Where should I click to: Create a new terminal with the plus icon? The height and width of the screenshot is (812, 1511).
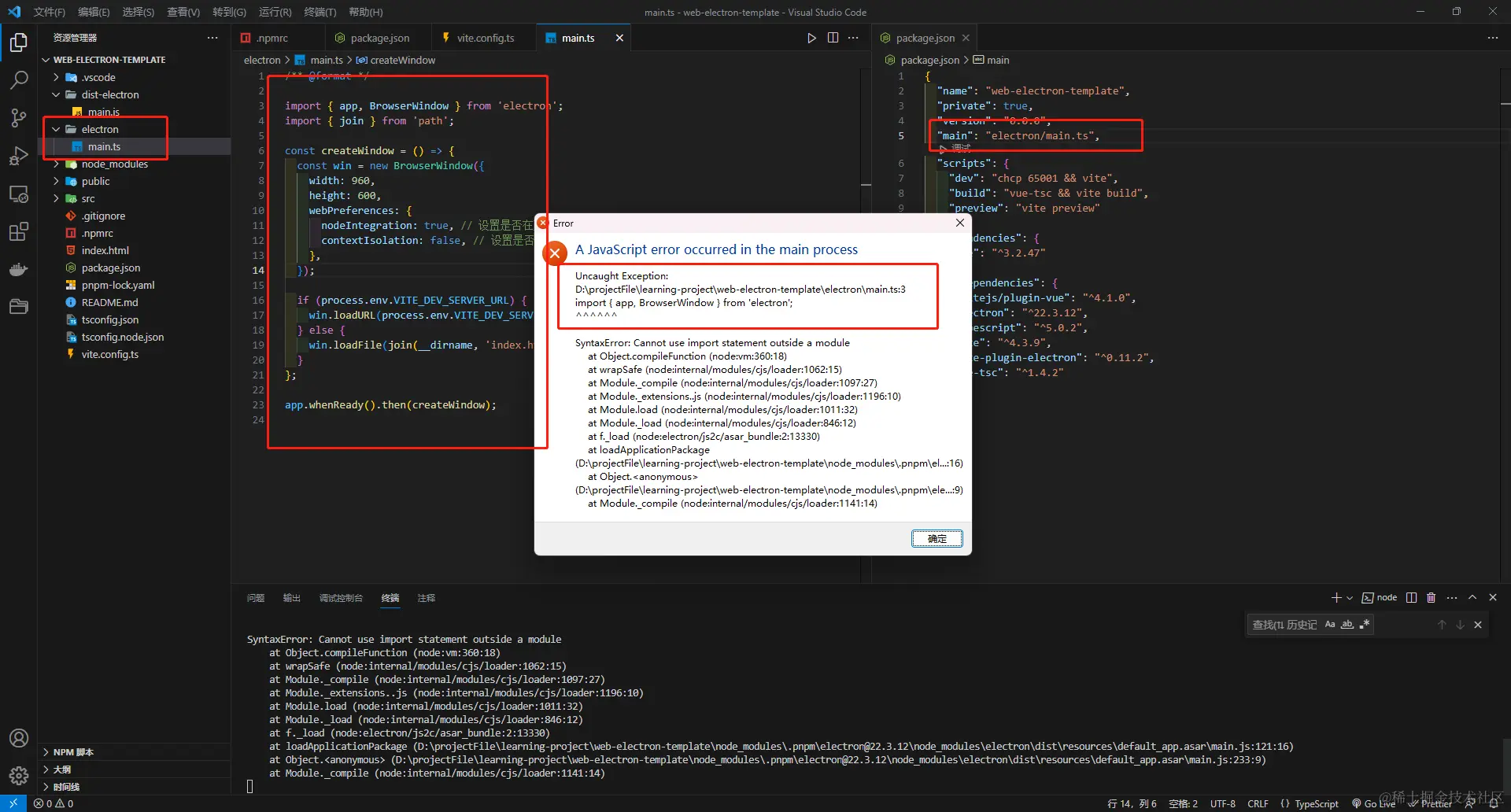1336,598
